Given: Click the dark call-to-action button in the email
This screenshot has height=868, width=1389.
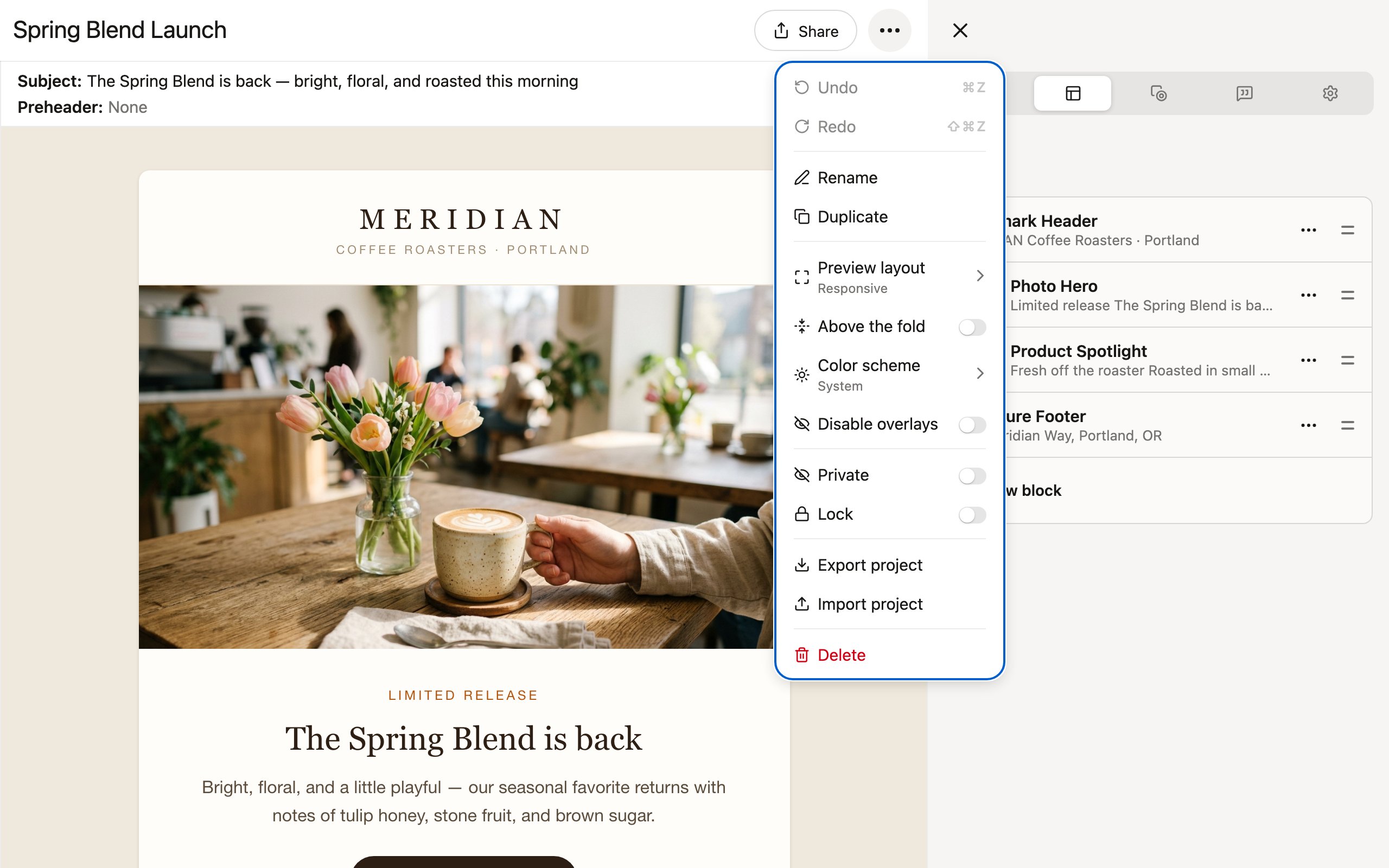Looking at the screenshot, I should [463, 861].
